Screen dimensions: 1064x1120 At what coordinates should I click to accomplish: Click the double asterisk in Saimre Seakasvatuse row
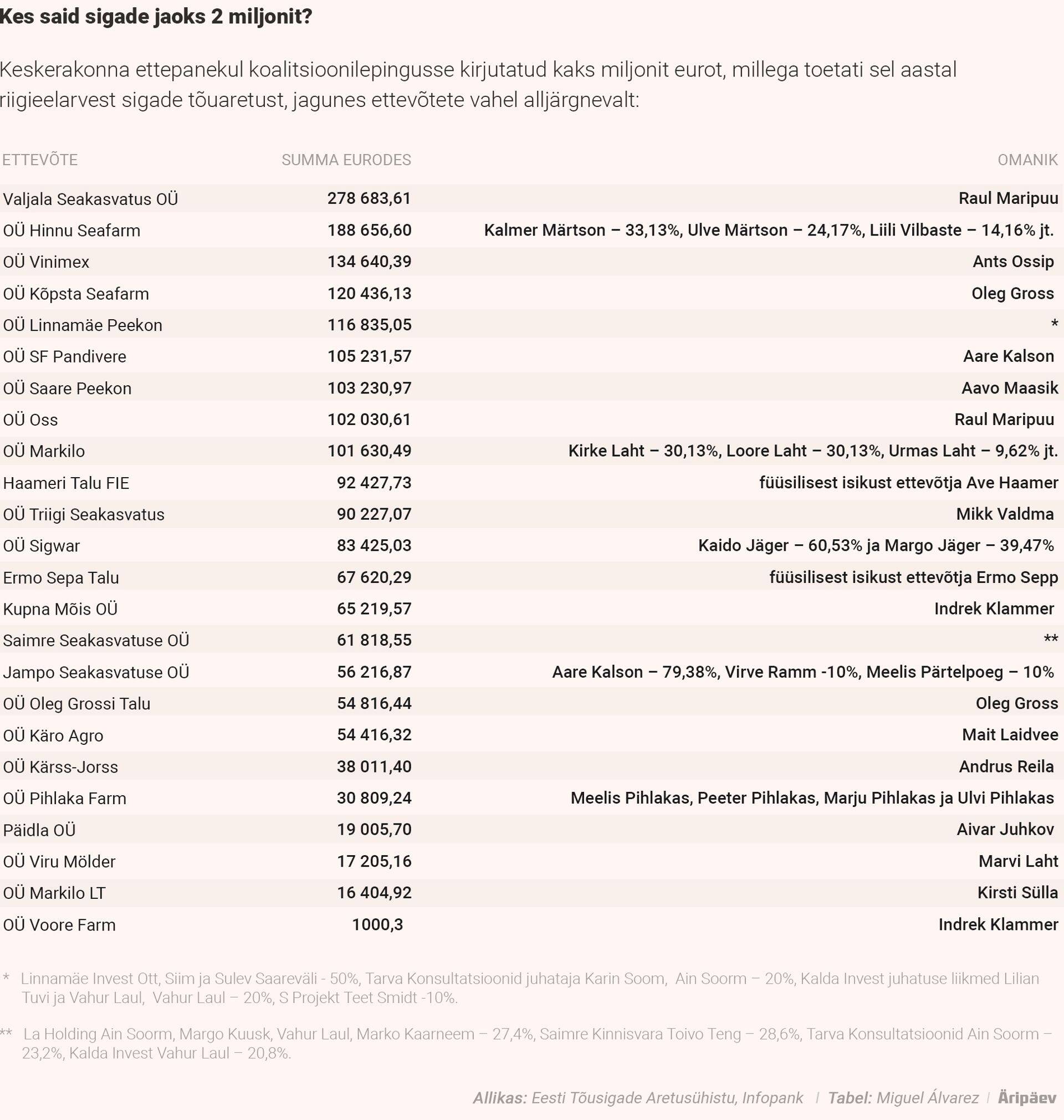point(1050,640)
